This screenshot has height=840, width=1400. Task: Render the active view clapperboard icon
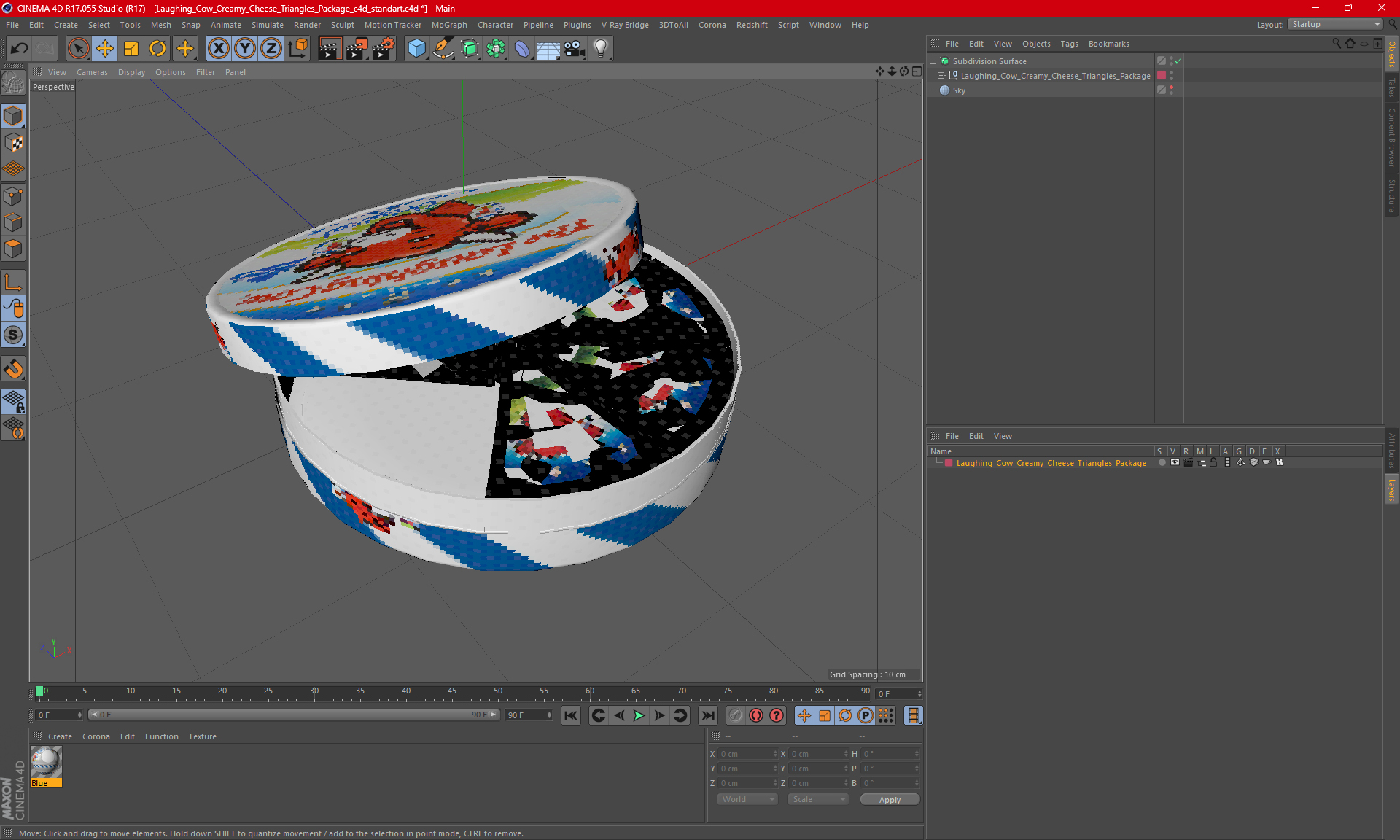330,49
